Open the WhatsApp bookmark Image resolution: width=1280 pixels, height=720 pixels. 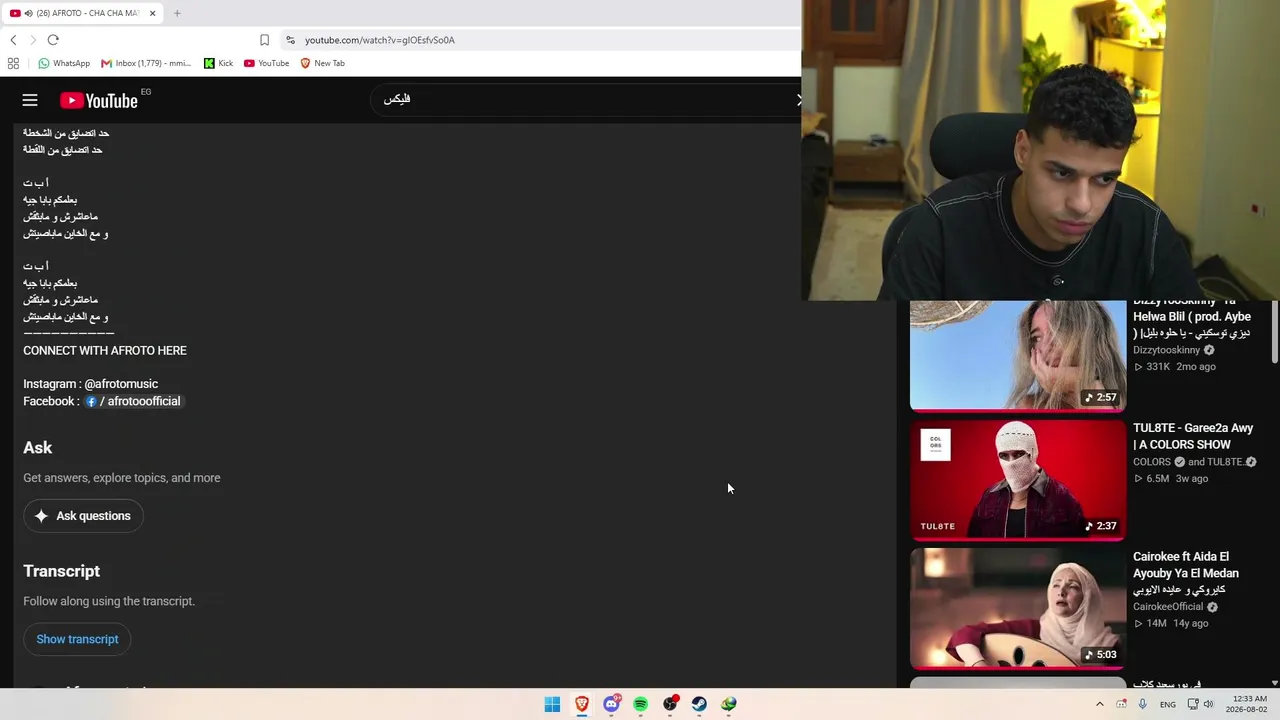pos(64,63)
